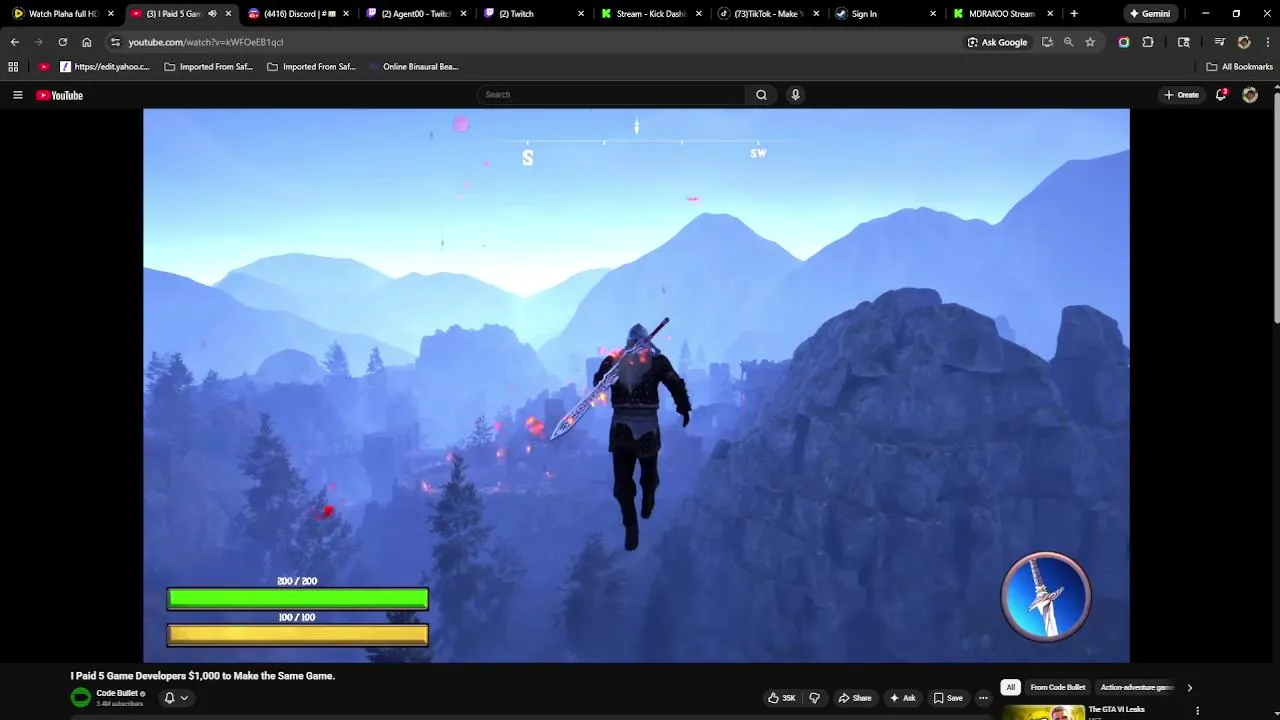Open the Create menu
This screenshot has height=720, width=1280.
coord(1181,95)
